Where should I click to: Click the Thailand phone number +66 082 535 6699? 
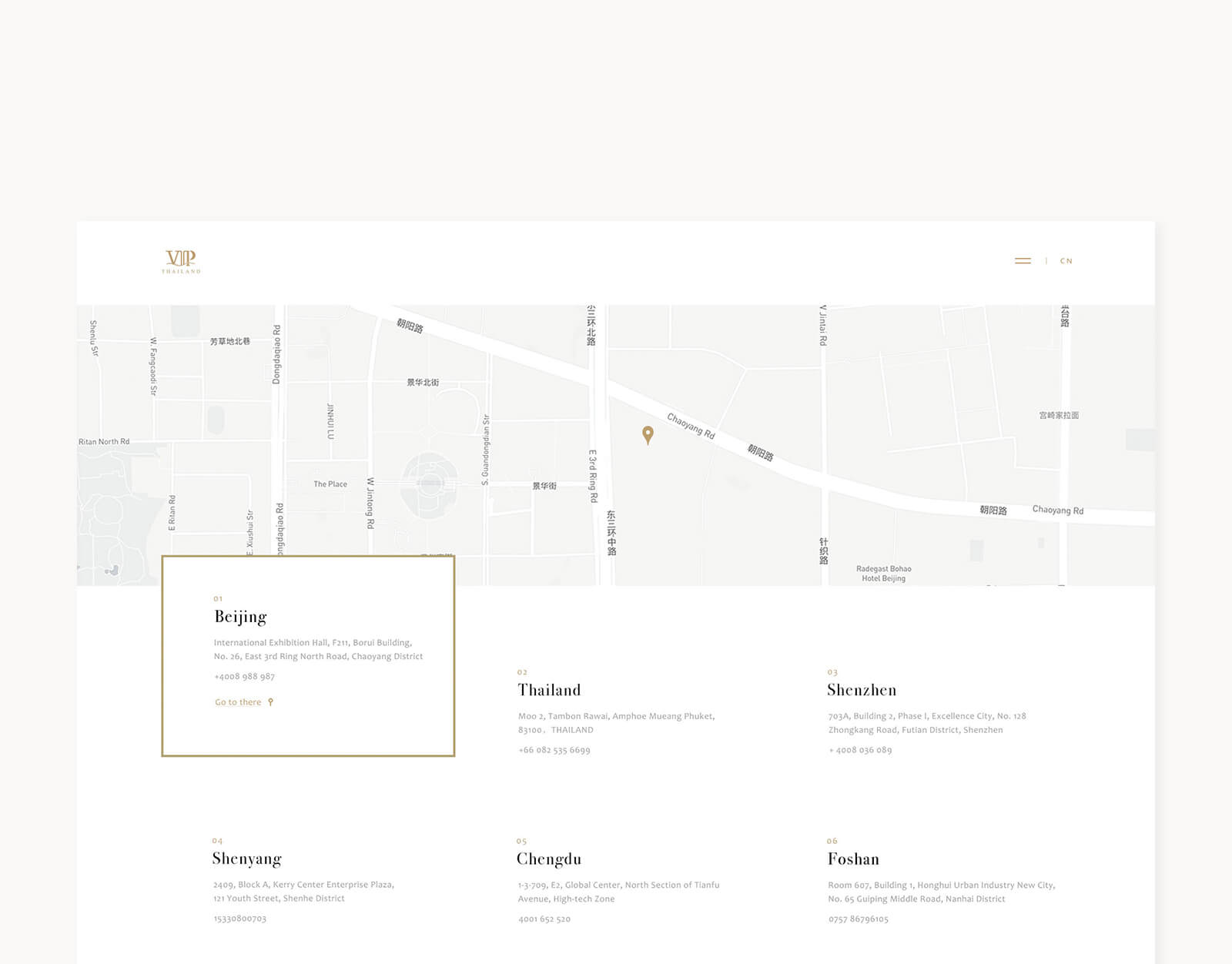554,750
